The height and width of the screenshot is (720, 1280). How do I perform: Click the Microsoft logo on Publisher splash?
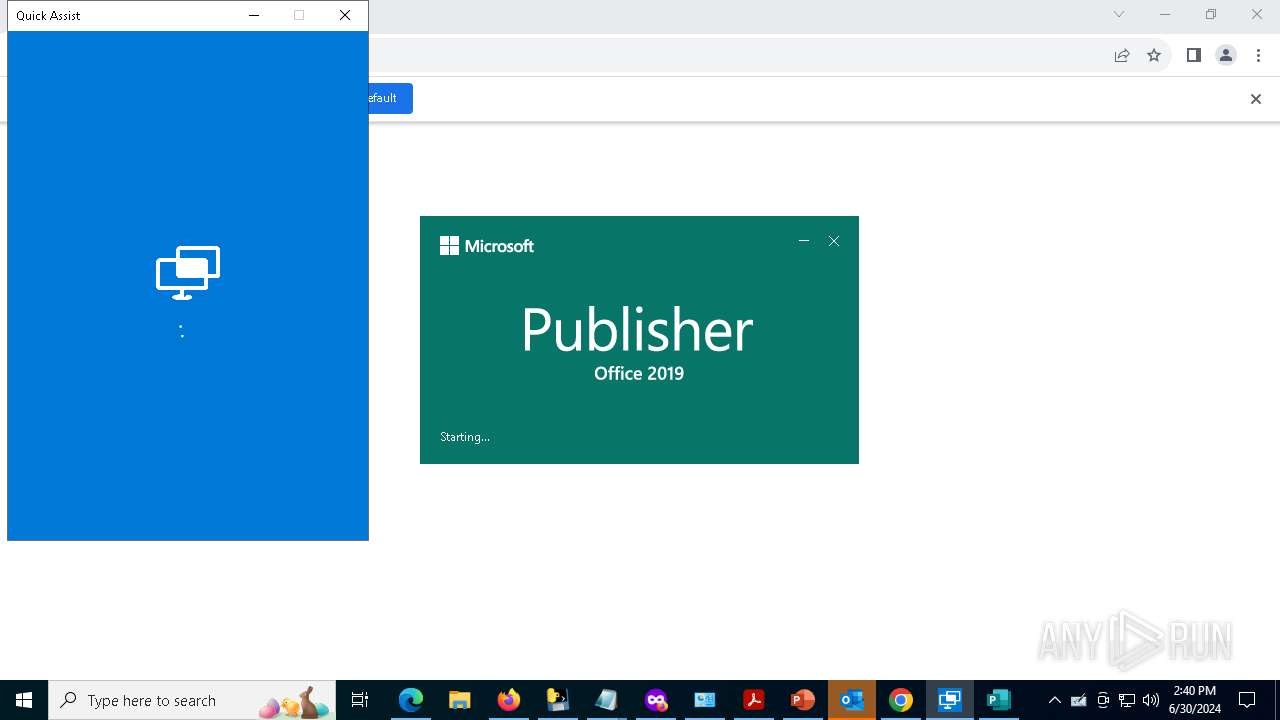tap(487, 246)
